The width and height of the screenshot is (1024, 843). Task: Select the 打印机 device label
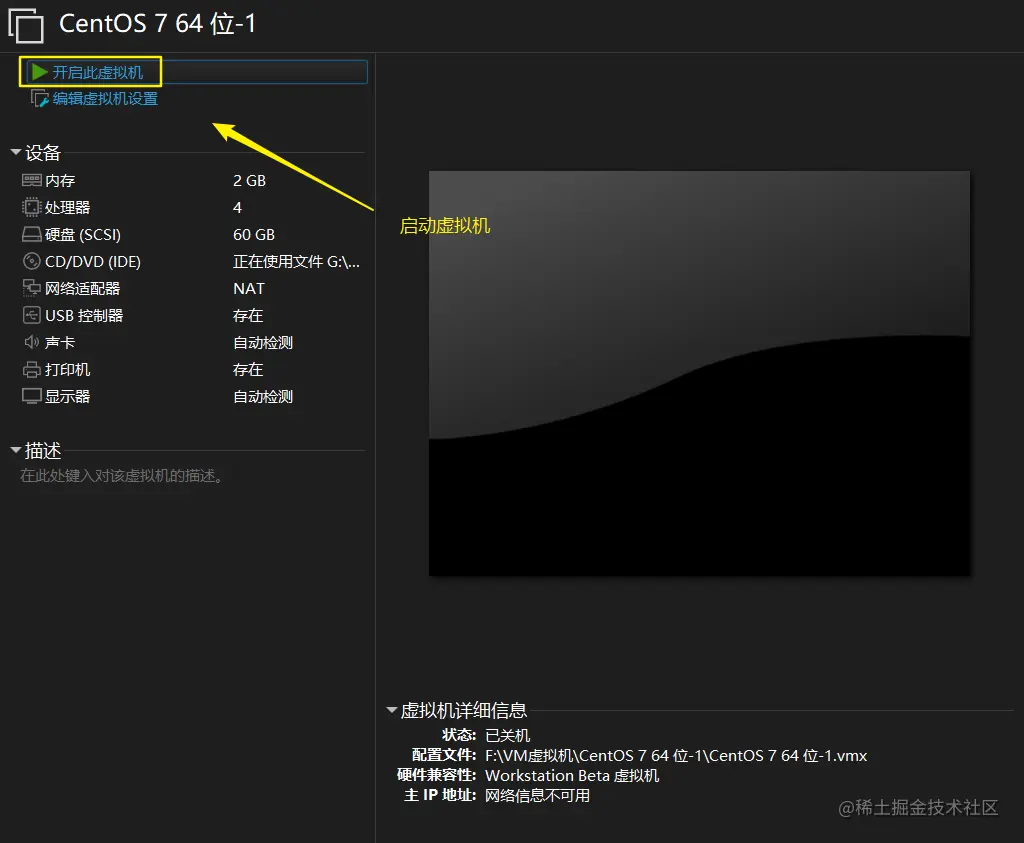point(67,370)
